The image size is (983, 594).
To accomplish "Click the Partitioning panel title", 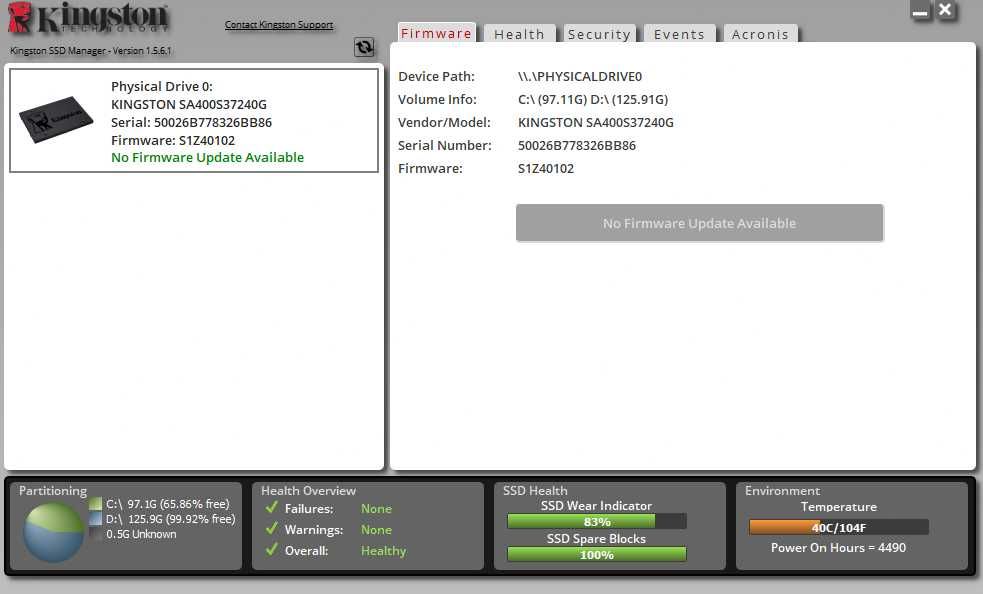I will [x=53, y=491].
